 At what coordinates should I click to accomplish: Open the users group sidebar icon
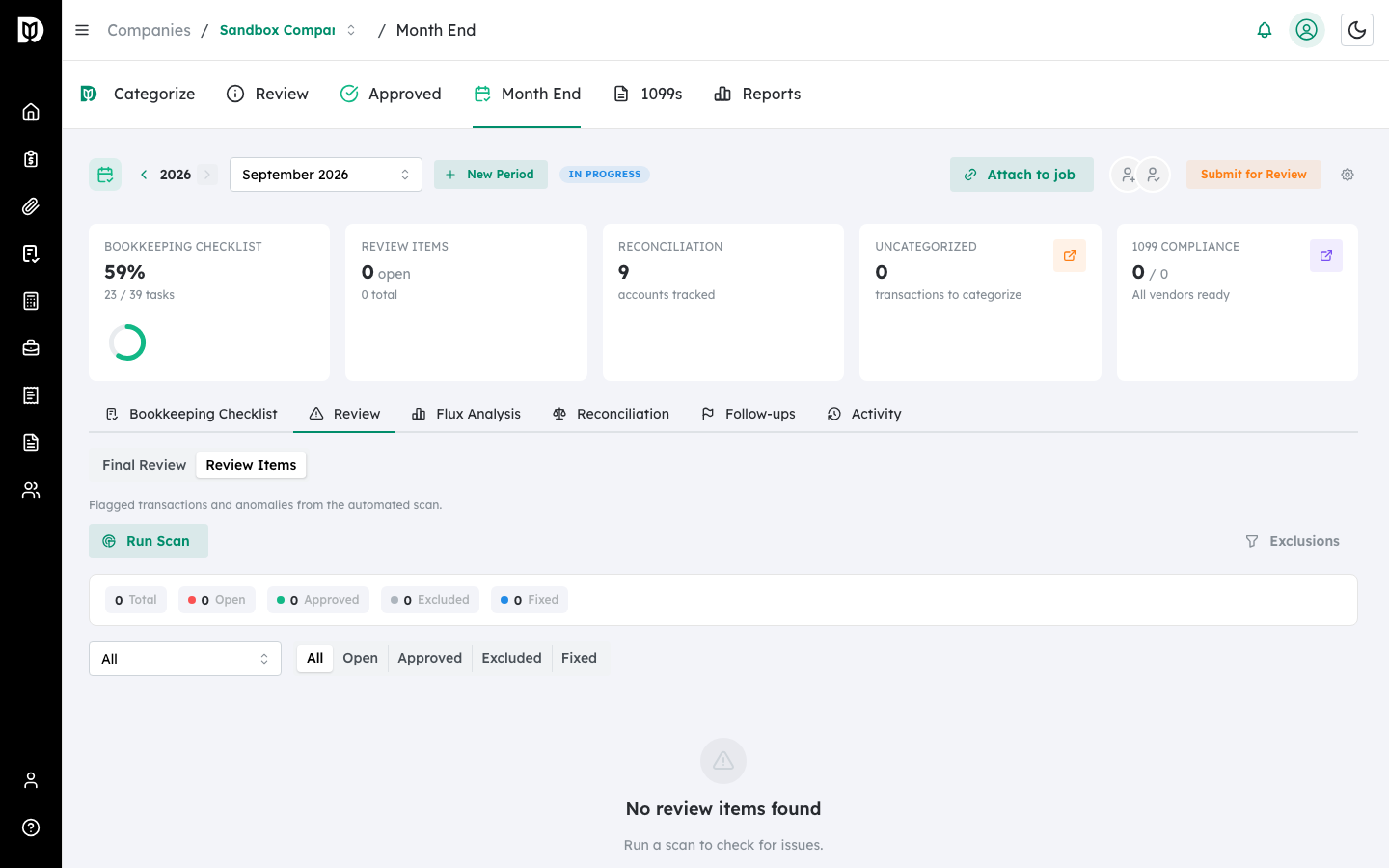pyautogui.click(x=31, y=490)
